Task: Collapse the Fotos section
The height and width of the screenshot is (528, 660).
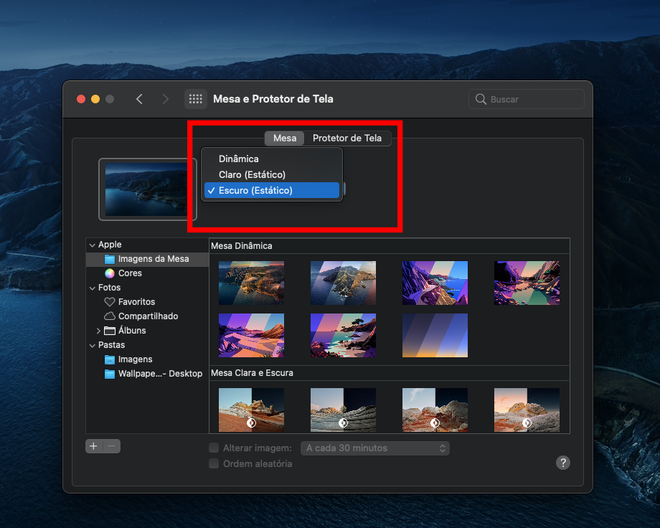Action: pos(92,288)
